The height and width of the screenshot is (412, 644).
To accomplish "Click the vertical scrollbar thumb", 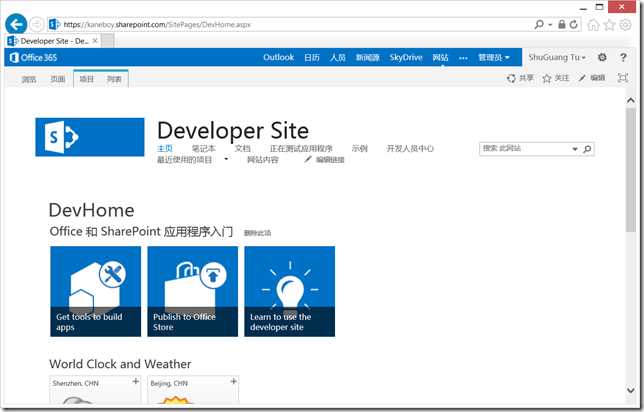I will pos(631,170).
